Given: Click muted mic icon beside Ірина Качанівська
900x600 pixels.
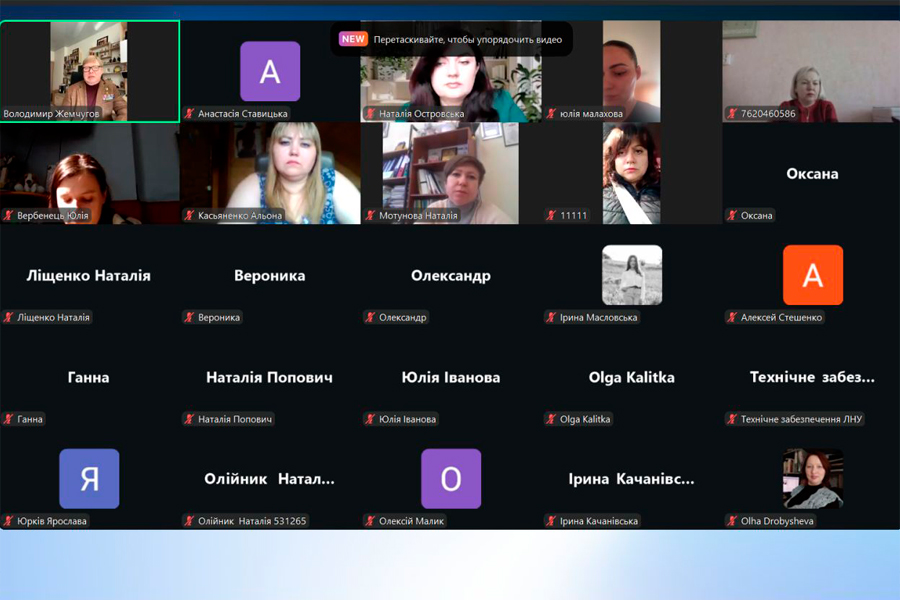Looking at the screenshot, I should pos(551,521).
